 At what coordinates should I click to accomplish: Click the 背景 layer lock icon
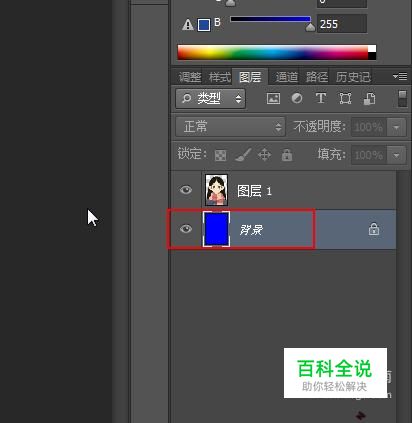point(374,229)
